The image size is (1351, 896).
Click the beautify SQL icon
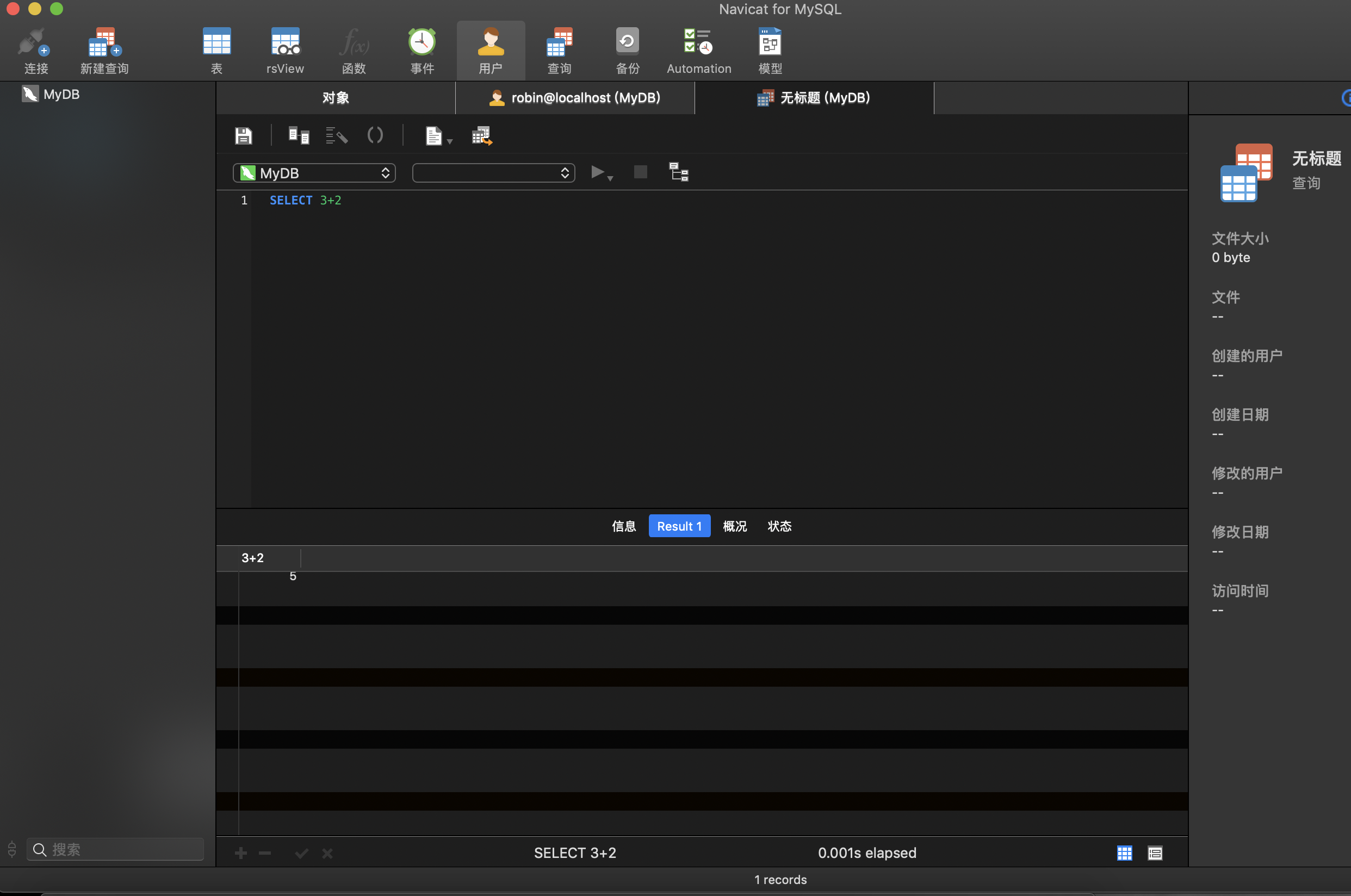337,135
